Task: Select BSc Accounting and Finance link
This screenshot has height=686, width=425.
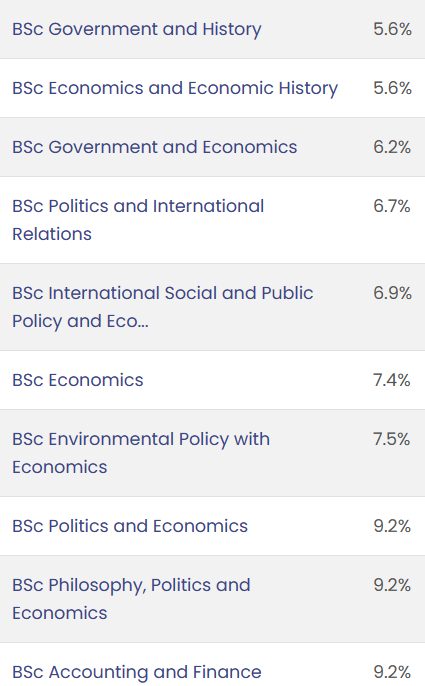Action: (137, 672)
